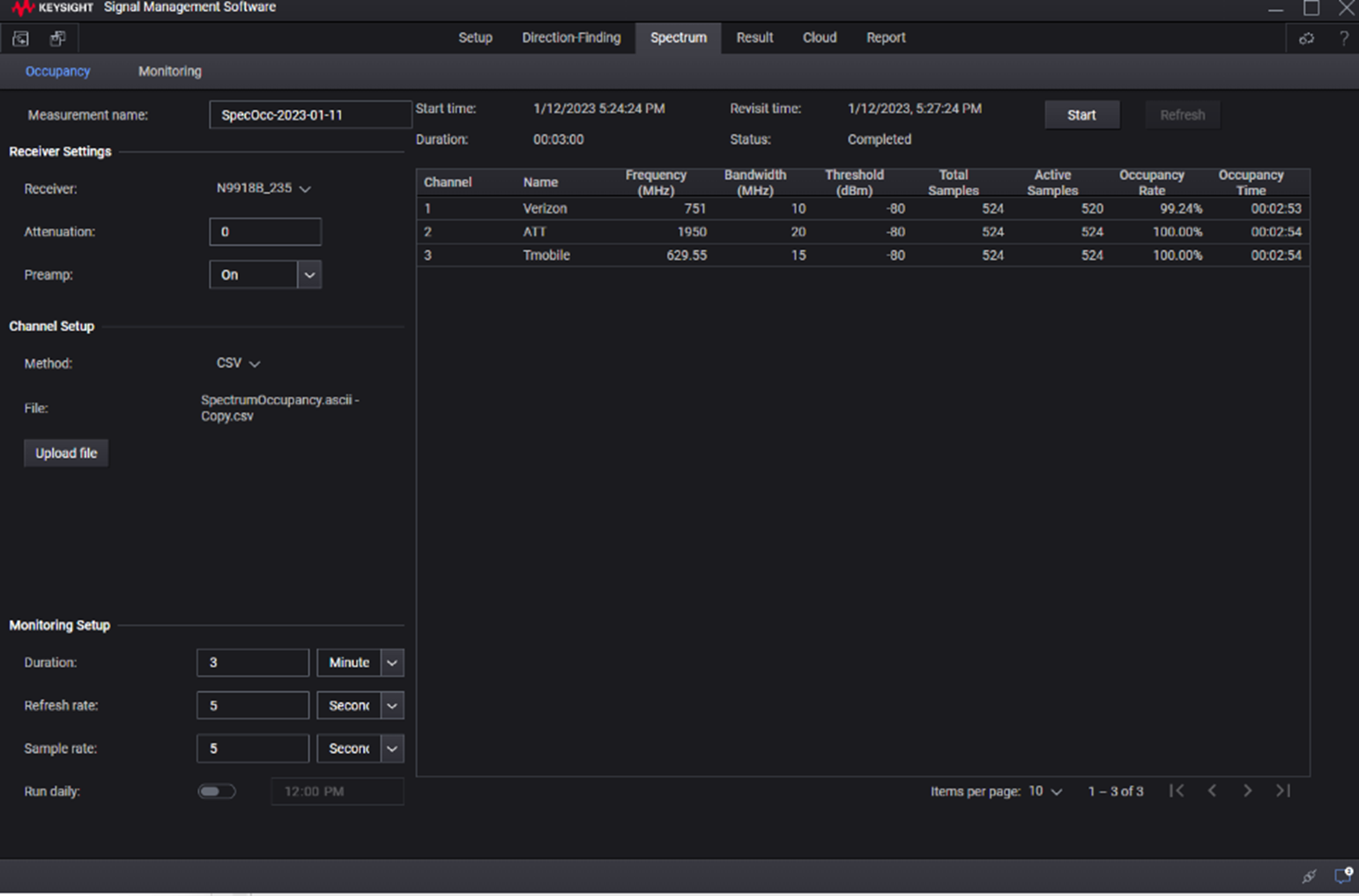Viewport: 1359px width, 896px height.
Task: Select the ATT channel name cell
Action: pyautogui.click(x=535, y=232)
